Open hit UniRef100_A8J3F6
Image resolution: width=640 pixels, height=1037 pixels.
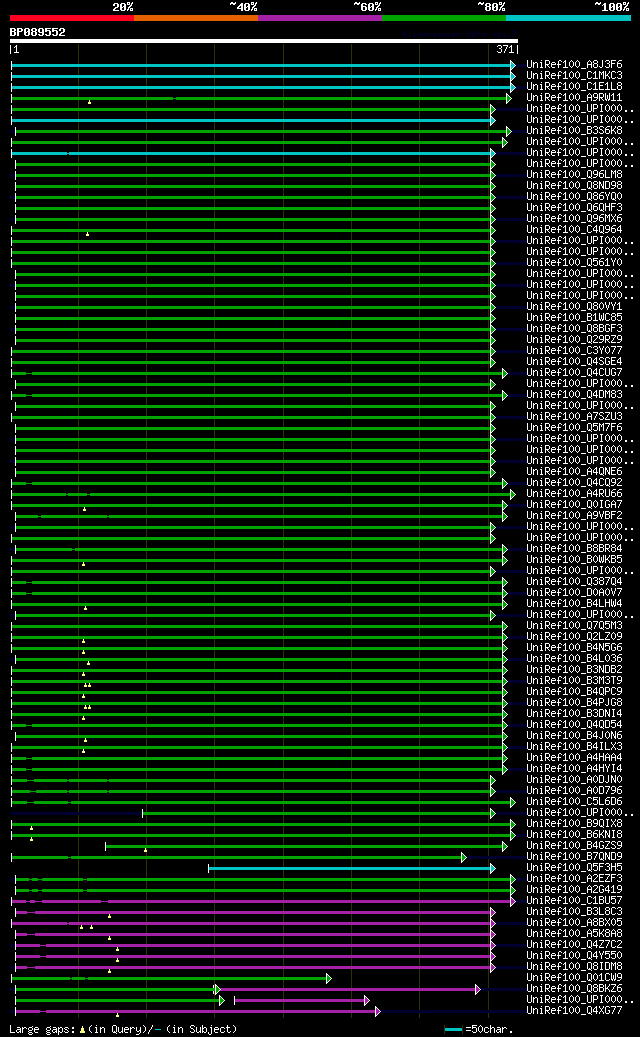[x=574, y=65]
